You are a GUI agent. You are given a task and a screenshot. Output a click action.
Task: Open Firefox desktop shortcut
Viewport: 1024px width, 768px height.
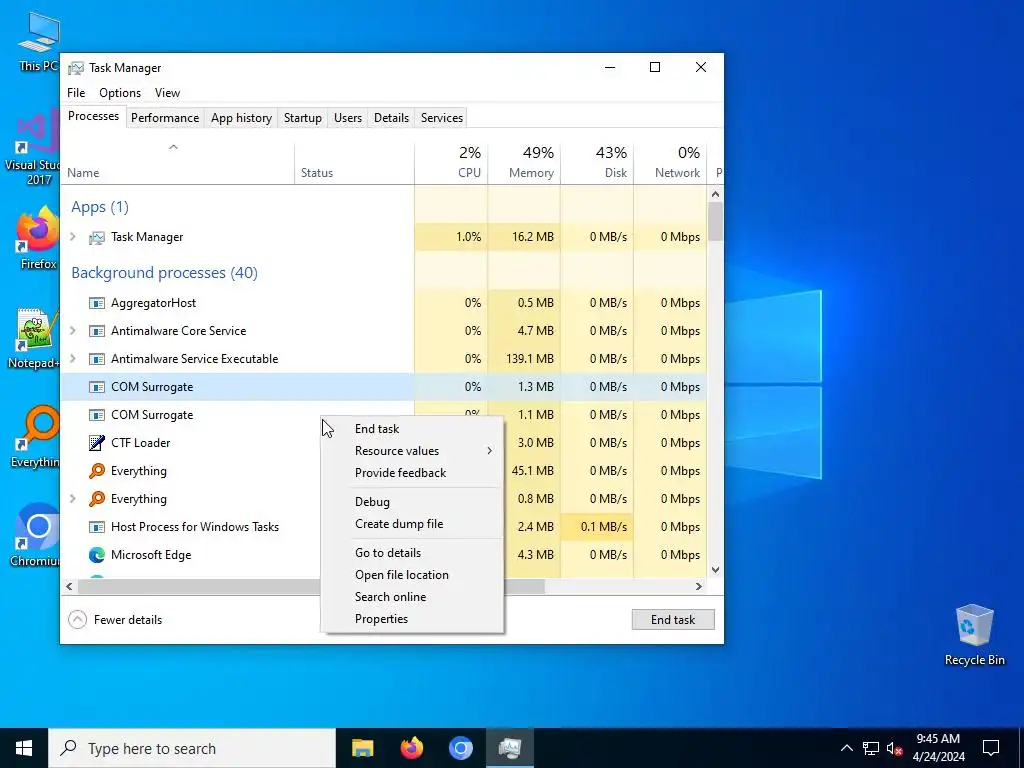(x=38, y=238)
